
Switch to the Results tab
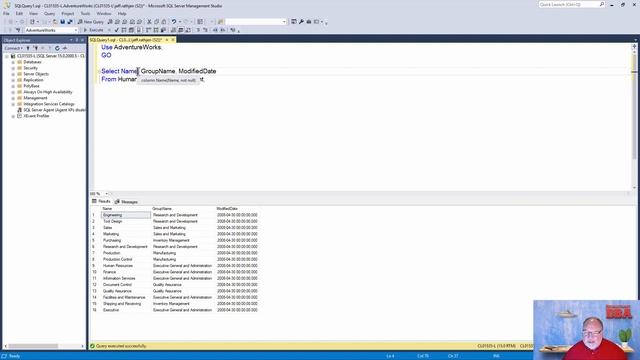click(101, 202)
